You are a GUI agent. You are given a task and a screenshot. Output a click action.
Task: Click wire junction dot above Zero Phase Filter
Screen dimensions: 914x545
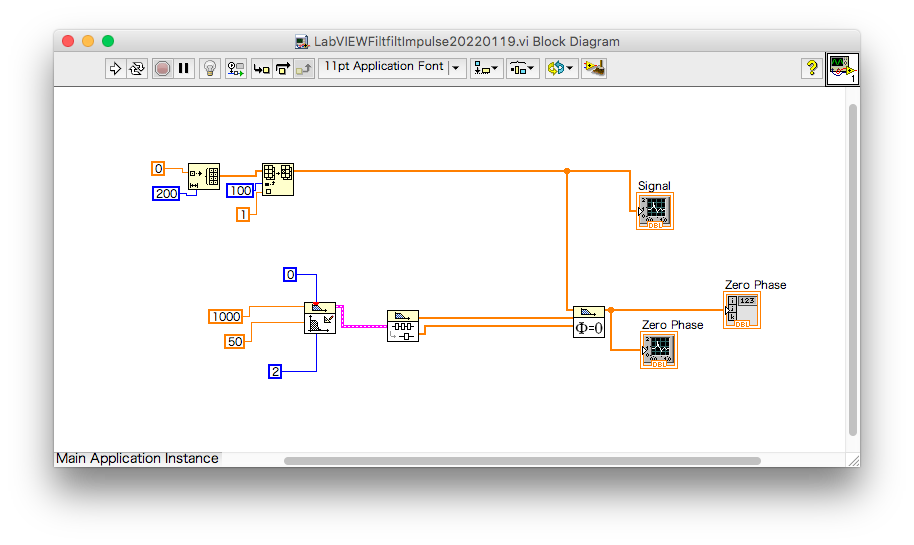coord(567,171)
